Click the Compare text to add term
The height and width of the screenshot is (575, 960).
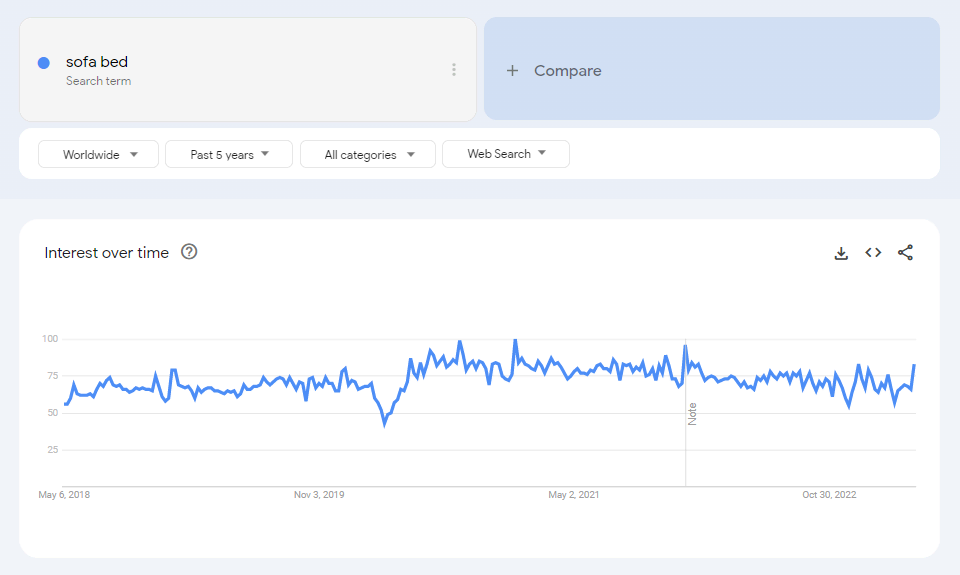click(567, 71)
